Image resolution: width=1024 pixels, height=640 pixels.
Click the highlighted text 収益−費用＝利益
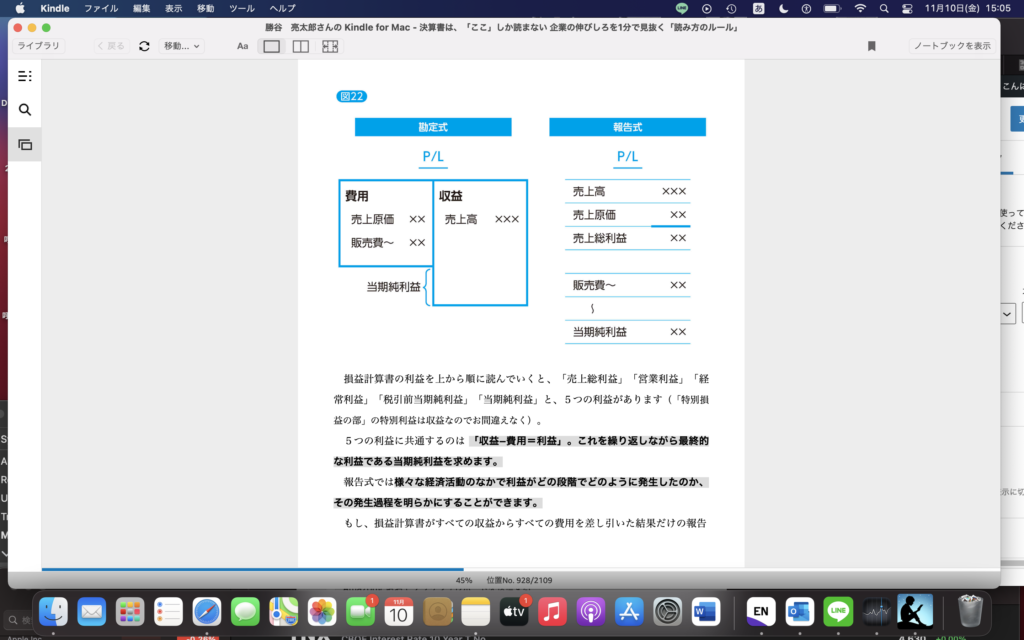coord(520,440)
